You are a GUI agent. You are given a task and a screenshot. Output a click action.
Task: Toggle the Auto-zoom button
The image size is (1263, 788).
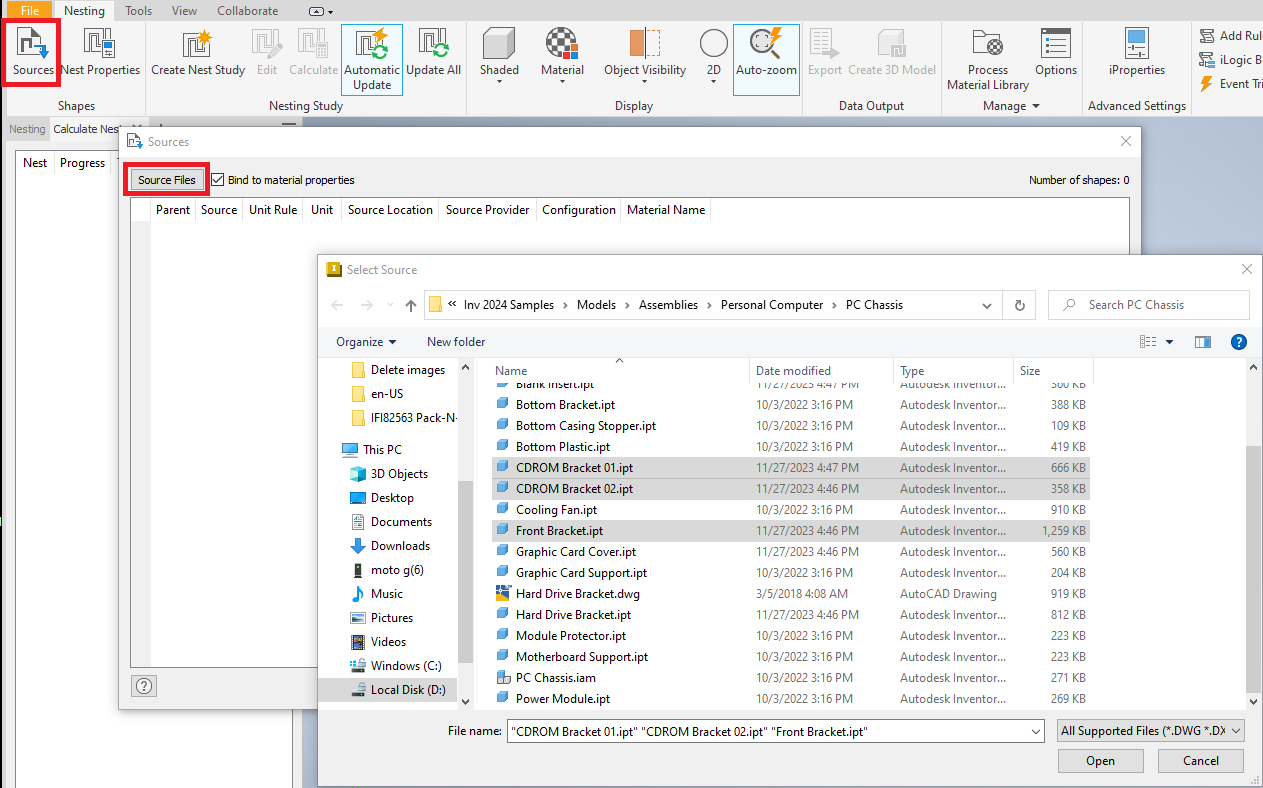click(x=766, y=59)
